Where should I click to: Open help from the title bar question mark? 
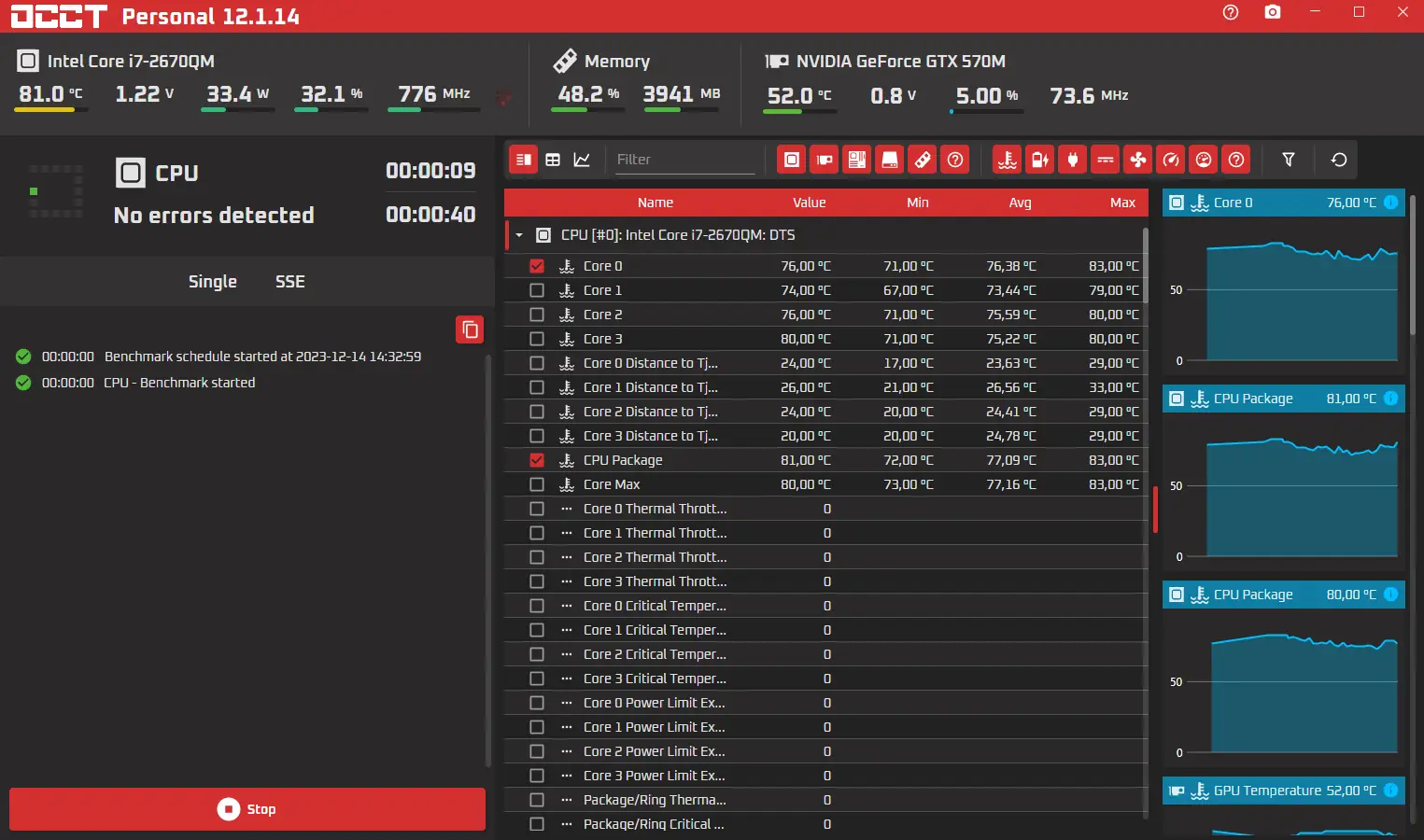(1231, 12)
